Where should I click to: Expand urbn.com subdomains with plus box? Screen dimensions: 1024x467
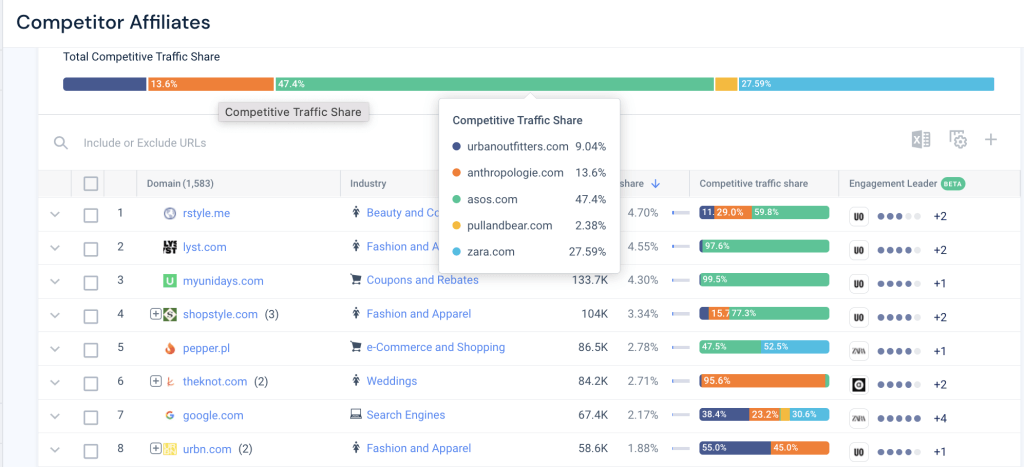point(155,448)
